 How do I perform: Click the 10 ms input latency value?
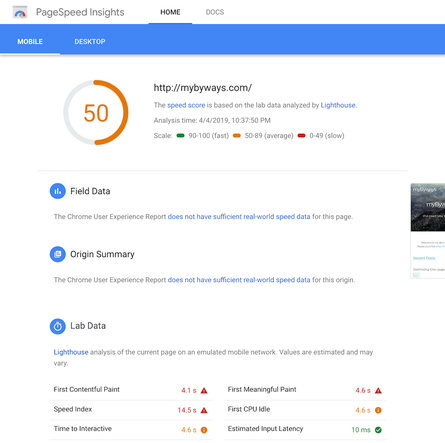tap(361, 430)
